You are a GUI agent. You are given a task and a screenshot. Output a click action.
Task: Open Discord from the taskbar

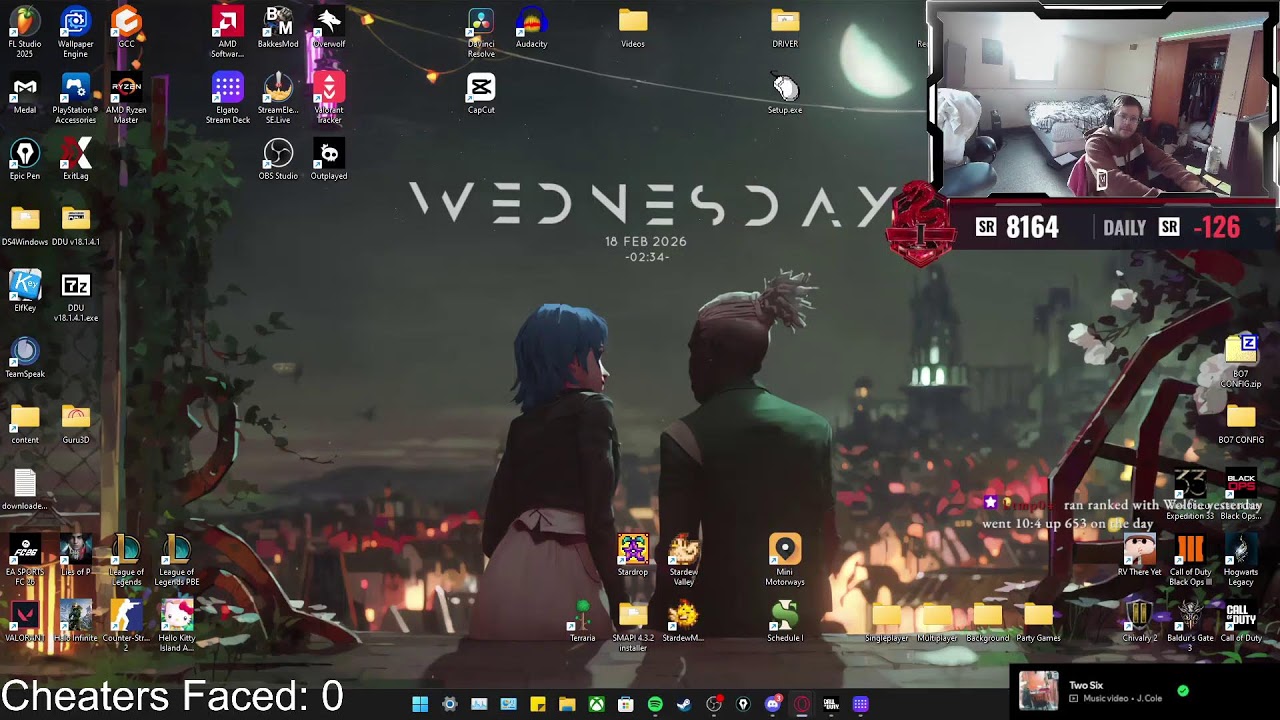pyautogui.click(x=772, y=704)
